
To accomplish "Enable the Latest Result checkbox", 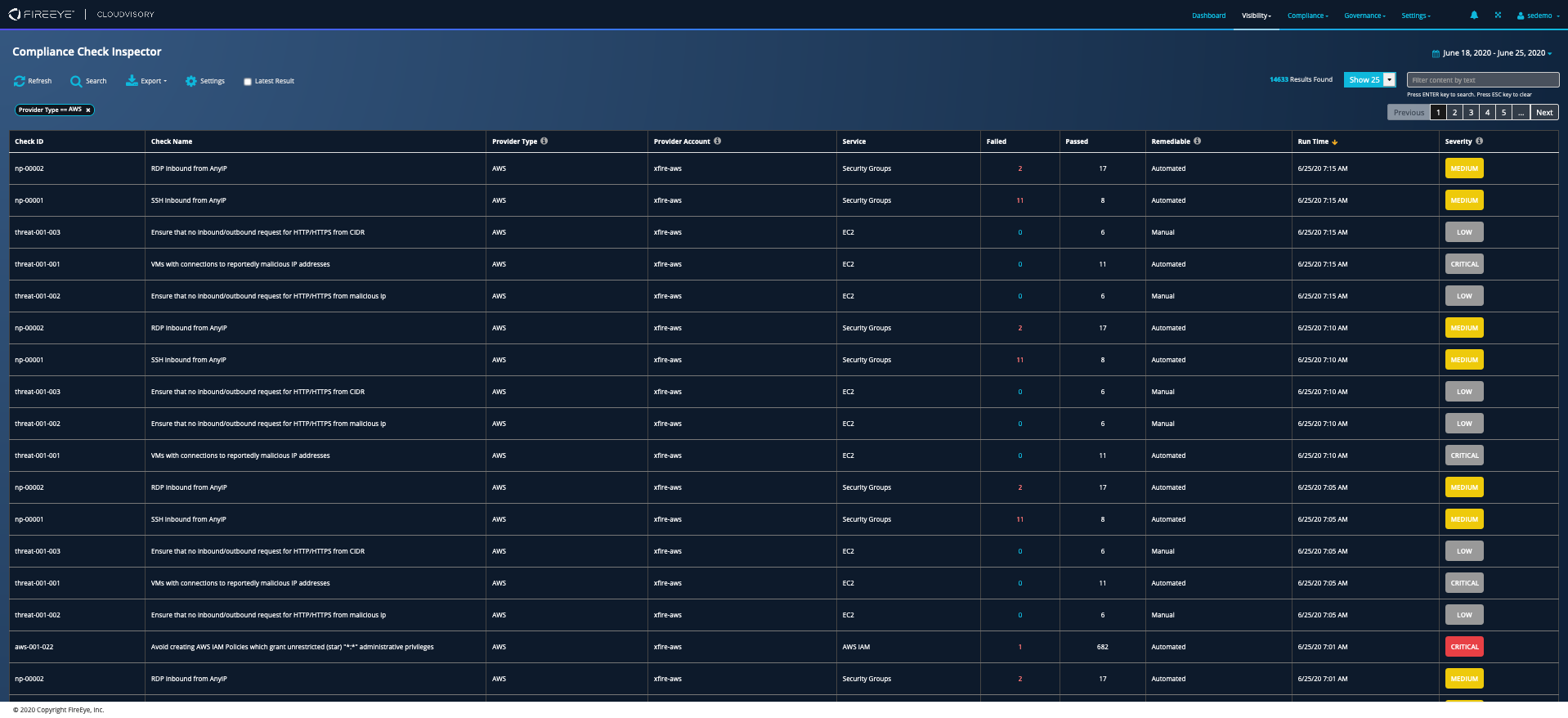I will (248, 82).
